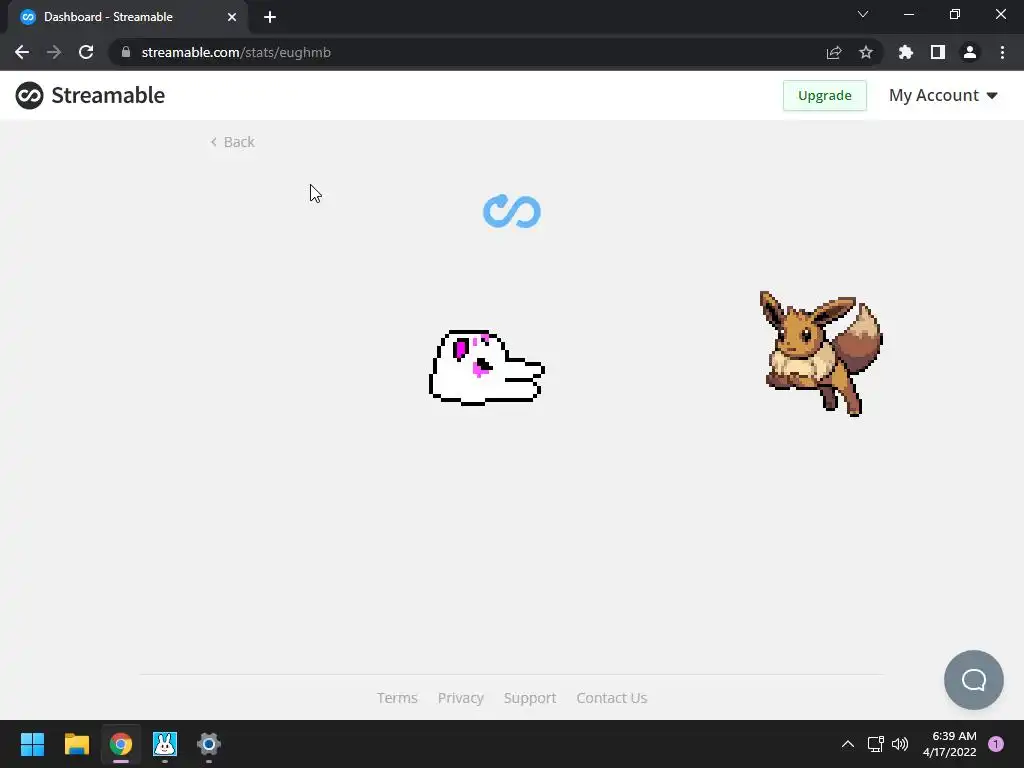Minimize the Chrome window
This screenshot has width=1024, height=768.
click(908, 14)
